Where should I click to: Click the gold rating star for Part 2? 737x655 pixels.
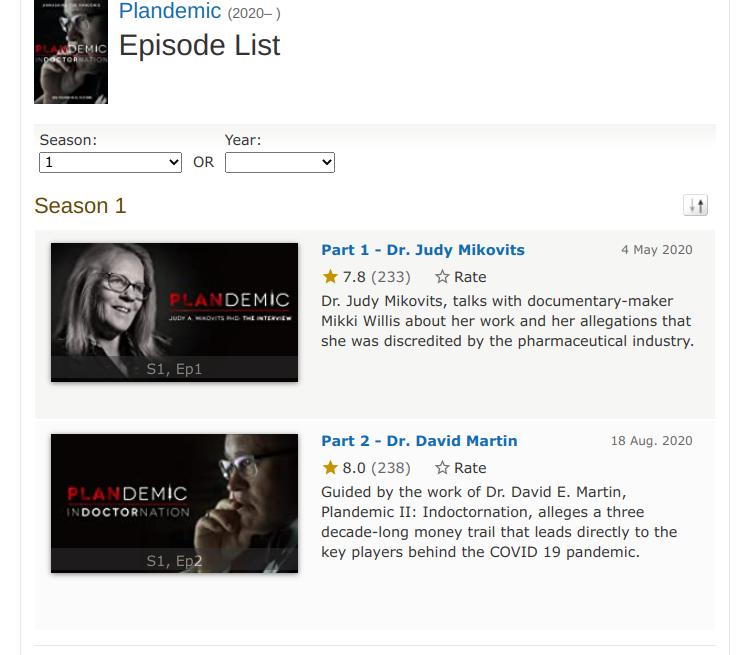(x=330, y=468)
